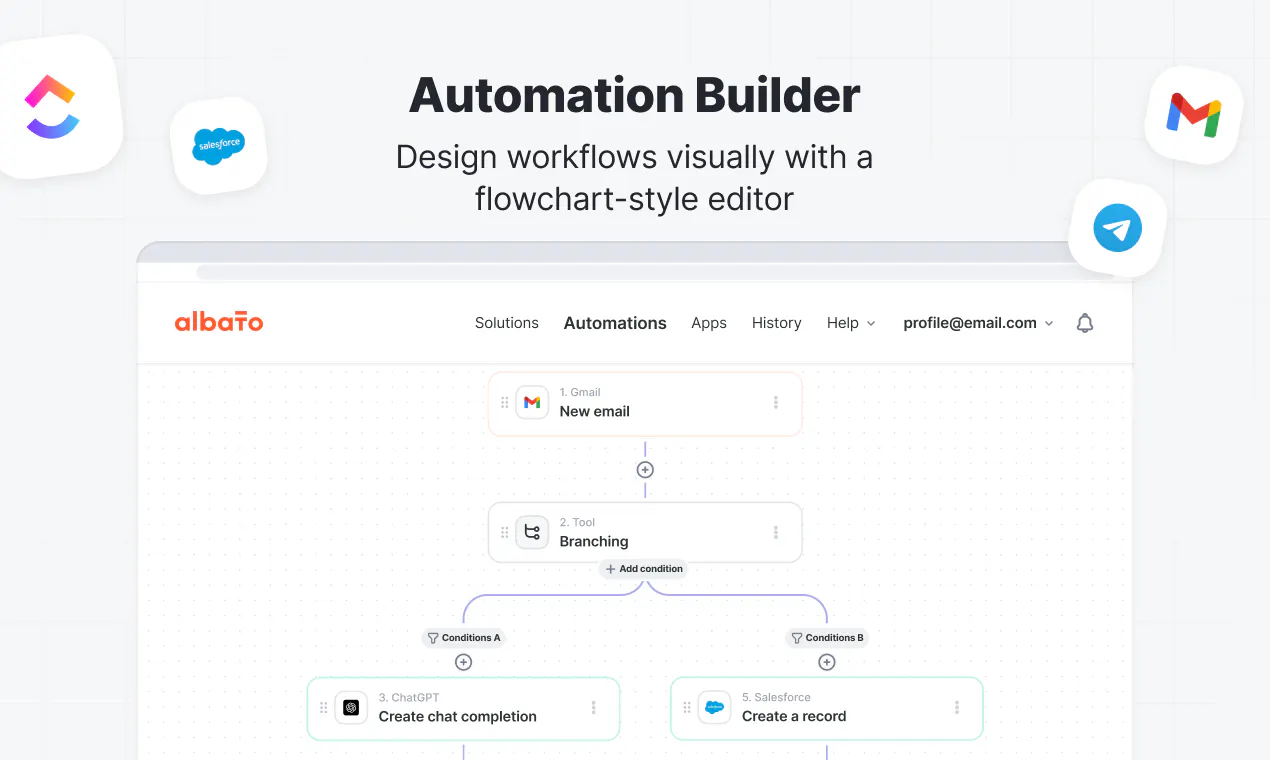Screen dimensions: 1270x760
Task: Click the albato logo
Action: [x=219, y=322]
